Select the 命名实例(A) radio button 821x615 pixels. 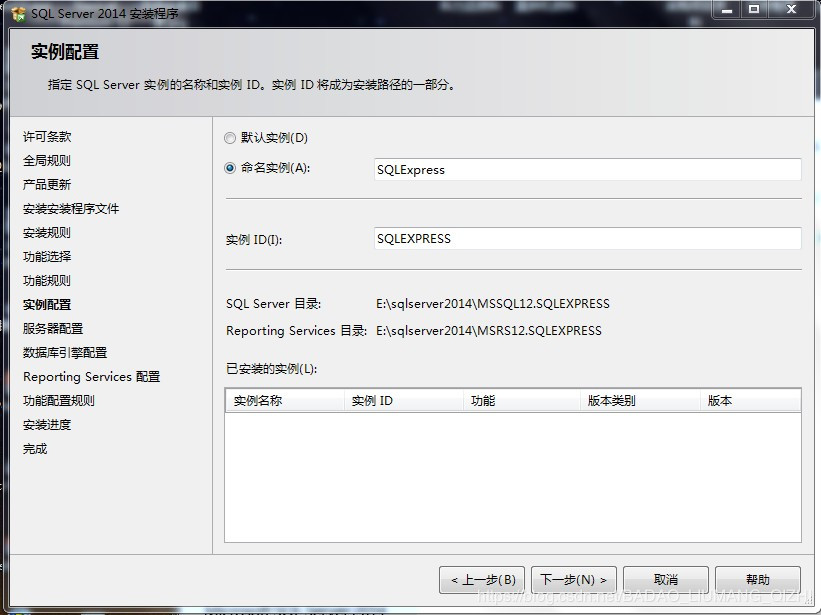coord(231,168)
